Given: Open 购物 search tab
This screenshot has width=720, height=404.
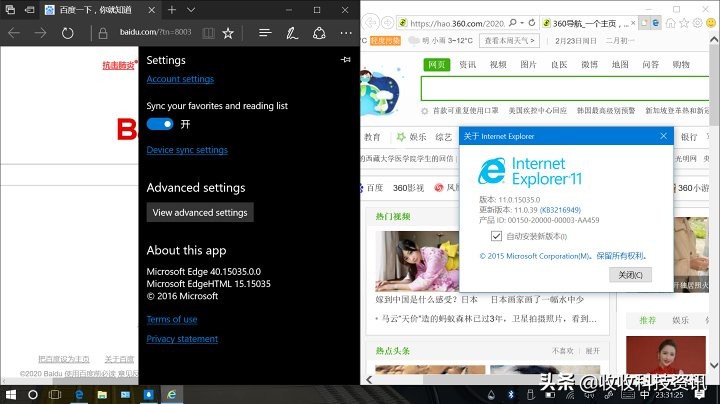Looking at the screenshot, I should click(x=681, y=65).
